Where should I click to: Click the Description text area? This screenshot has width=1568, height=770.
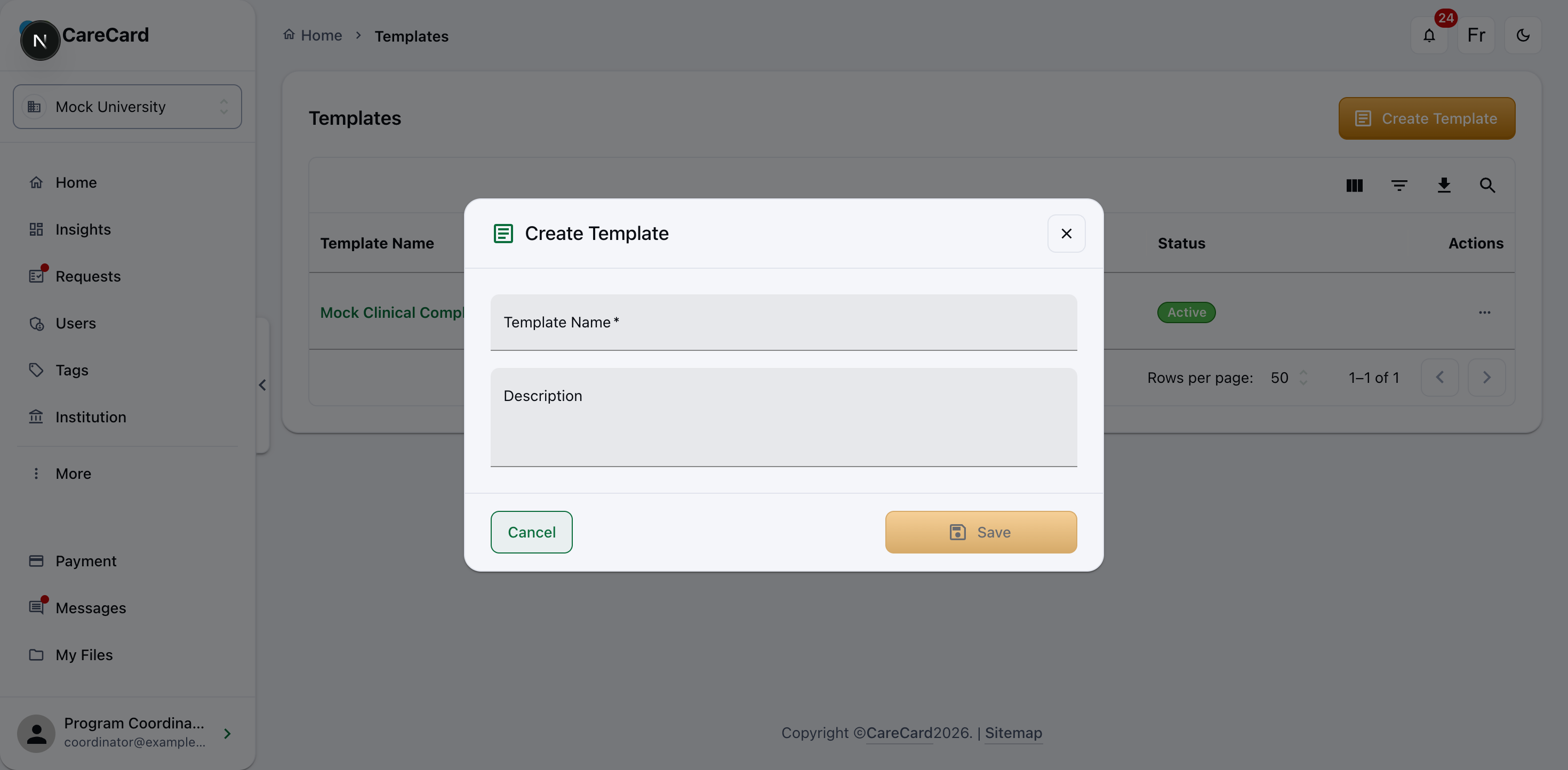tap(783, 418)
